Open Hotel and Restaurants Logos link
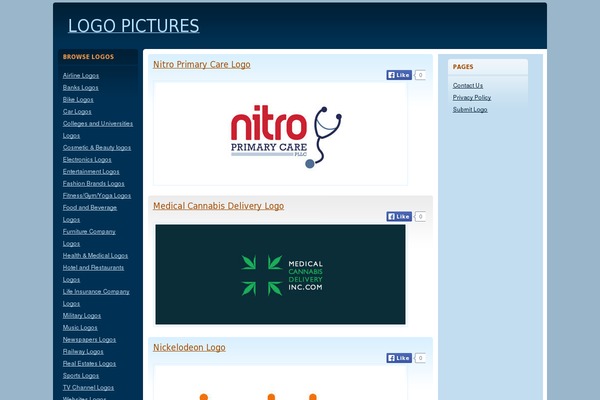The height and width of the screenshot is (400, 600). coord(93,273)
